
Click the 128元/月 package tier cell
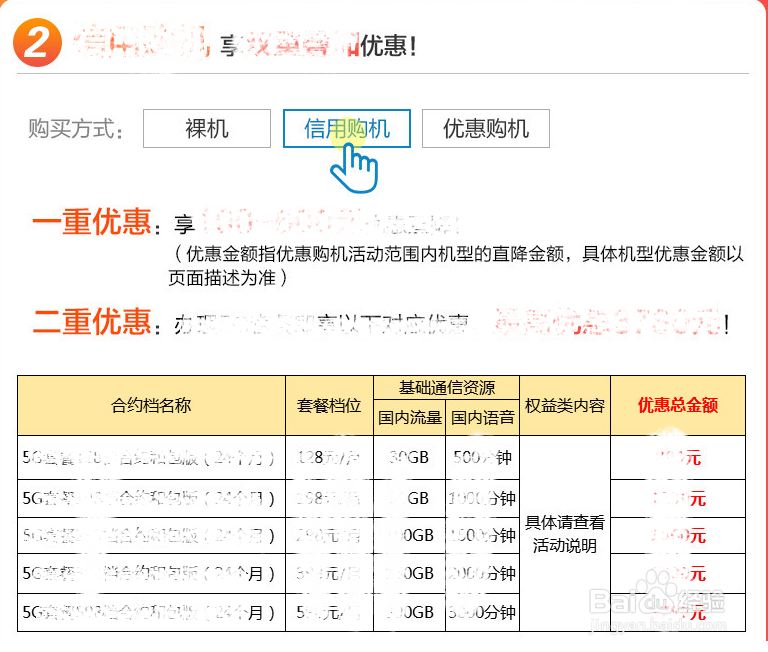coord(329,458)
